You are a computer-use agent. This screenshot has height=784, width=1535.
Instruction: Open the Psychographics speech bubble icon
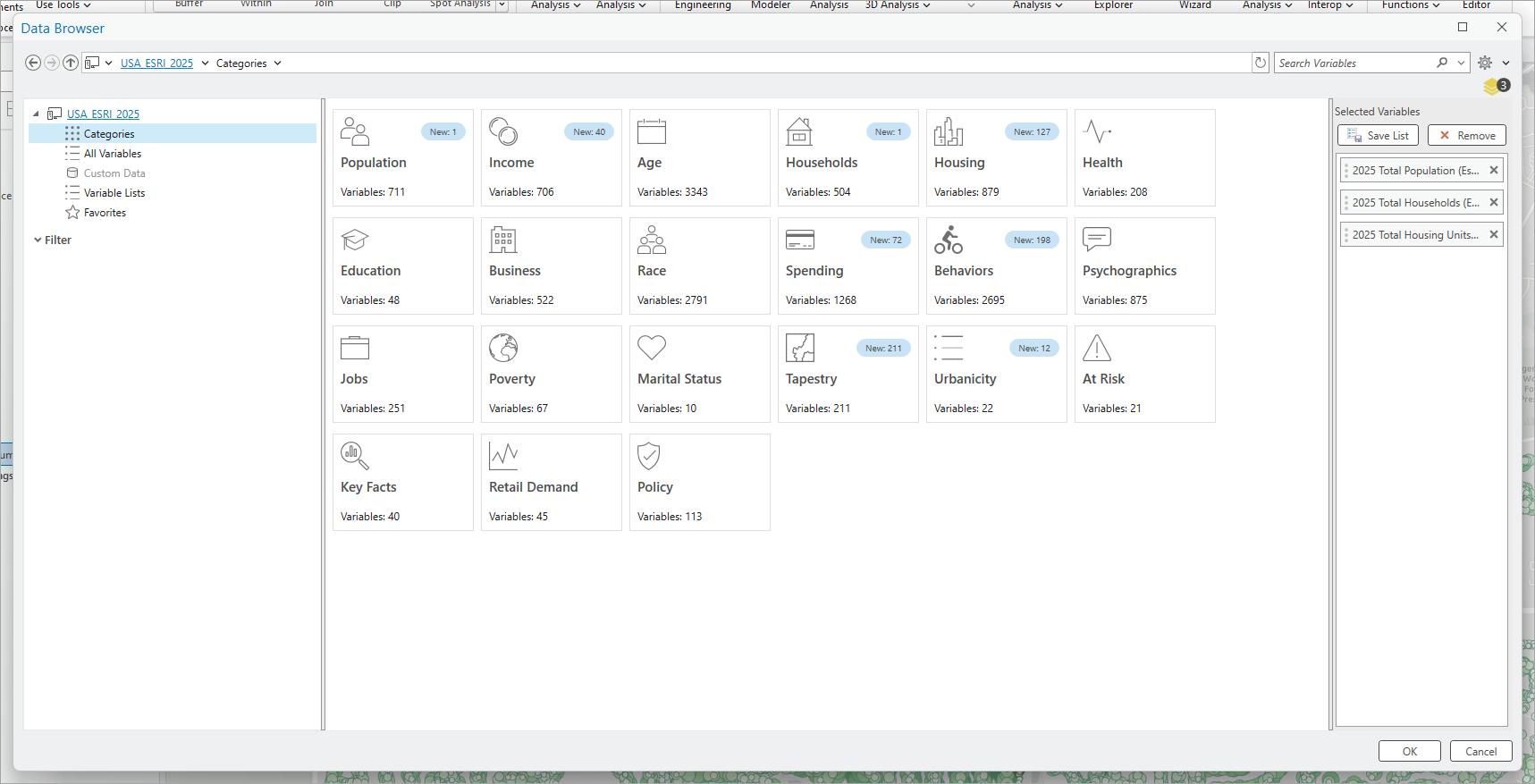[x=1097, y=240]
